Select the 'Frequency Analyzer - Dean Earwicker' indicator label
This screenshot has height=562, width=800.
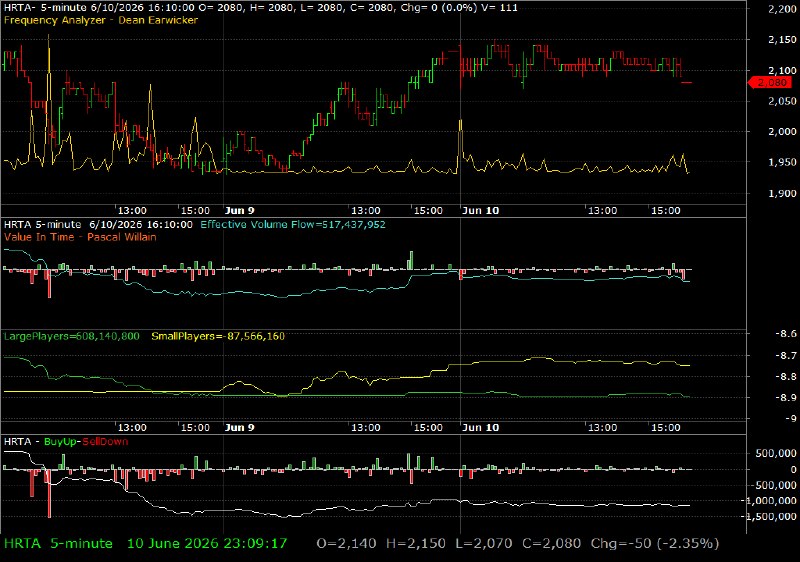point(101,20)
